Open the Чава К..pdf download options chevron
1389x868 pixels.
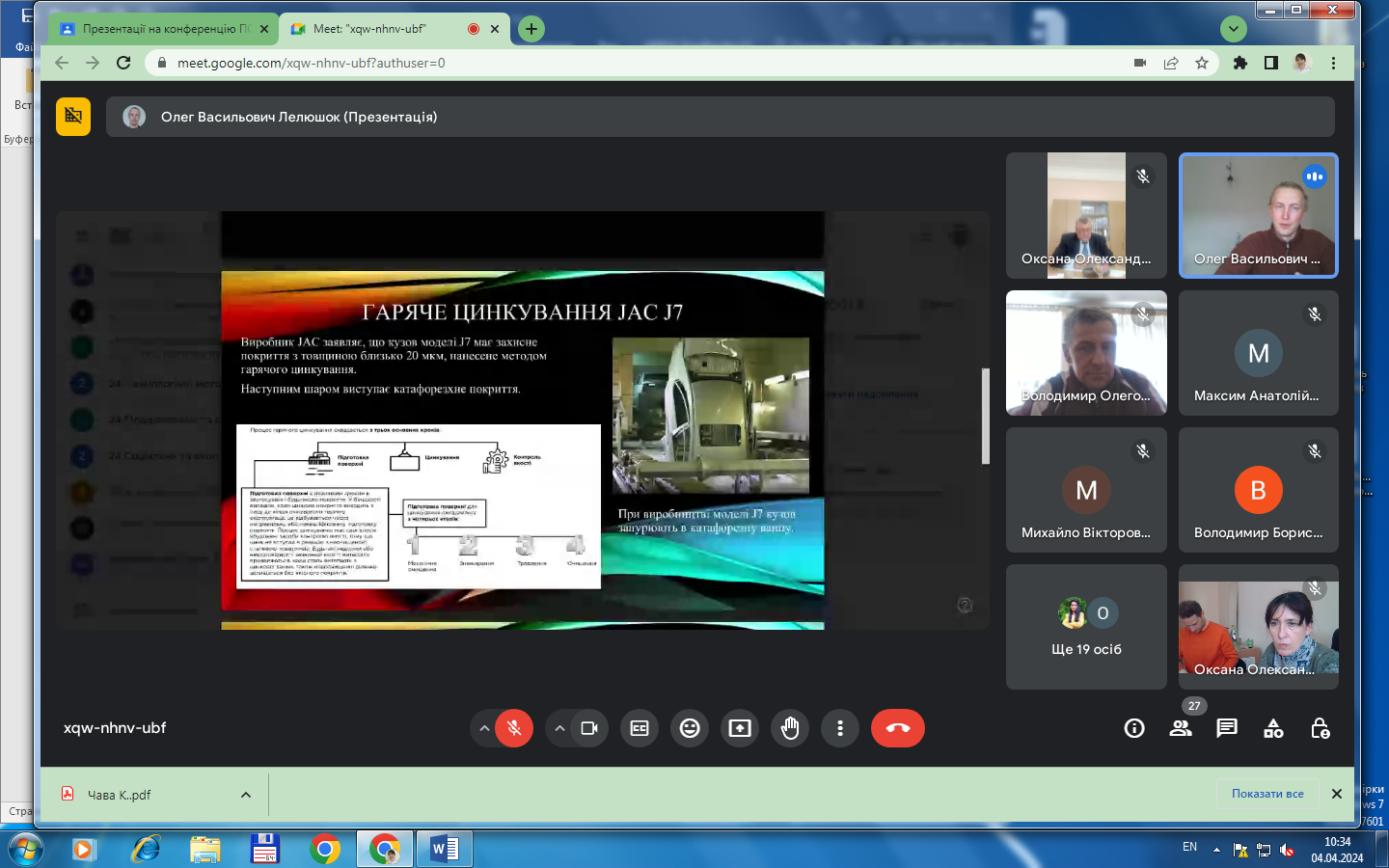click(x=246, y=795)
